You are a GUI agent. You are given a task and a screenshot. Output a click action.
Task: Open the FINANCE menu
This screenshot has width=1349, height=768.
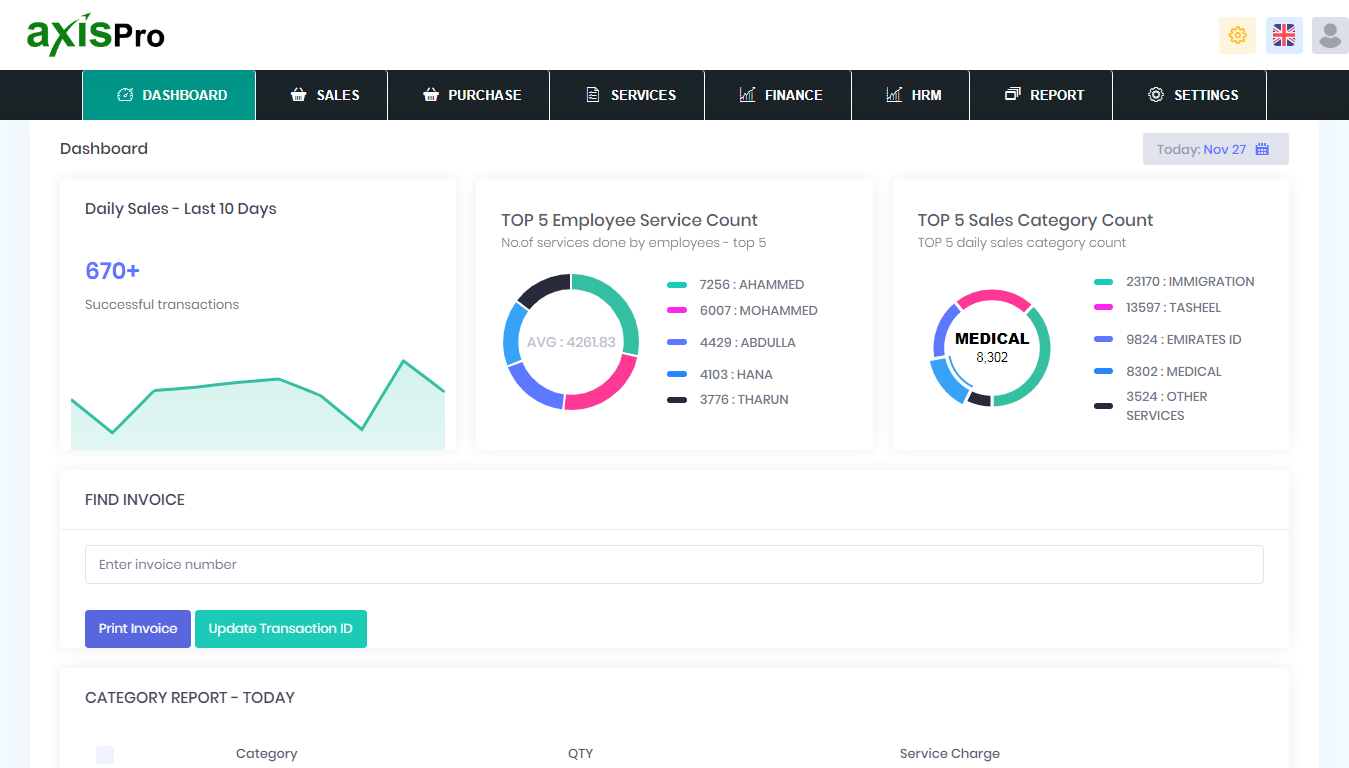778,95
